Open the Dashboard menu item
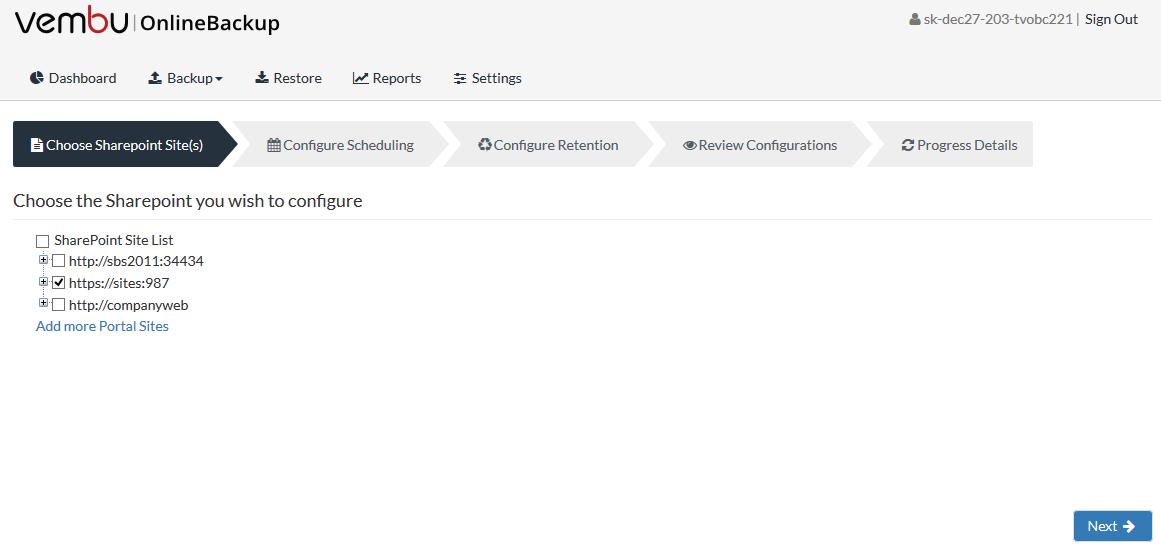 point(73,78)
